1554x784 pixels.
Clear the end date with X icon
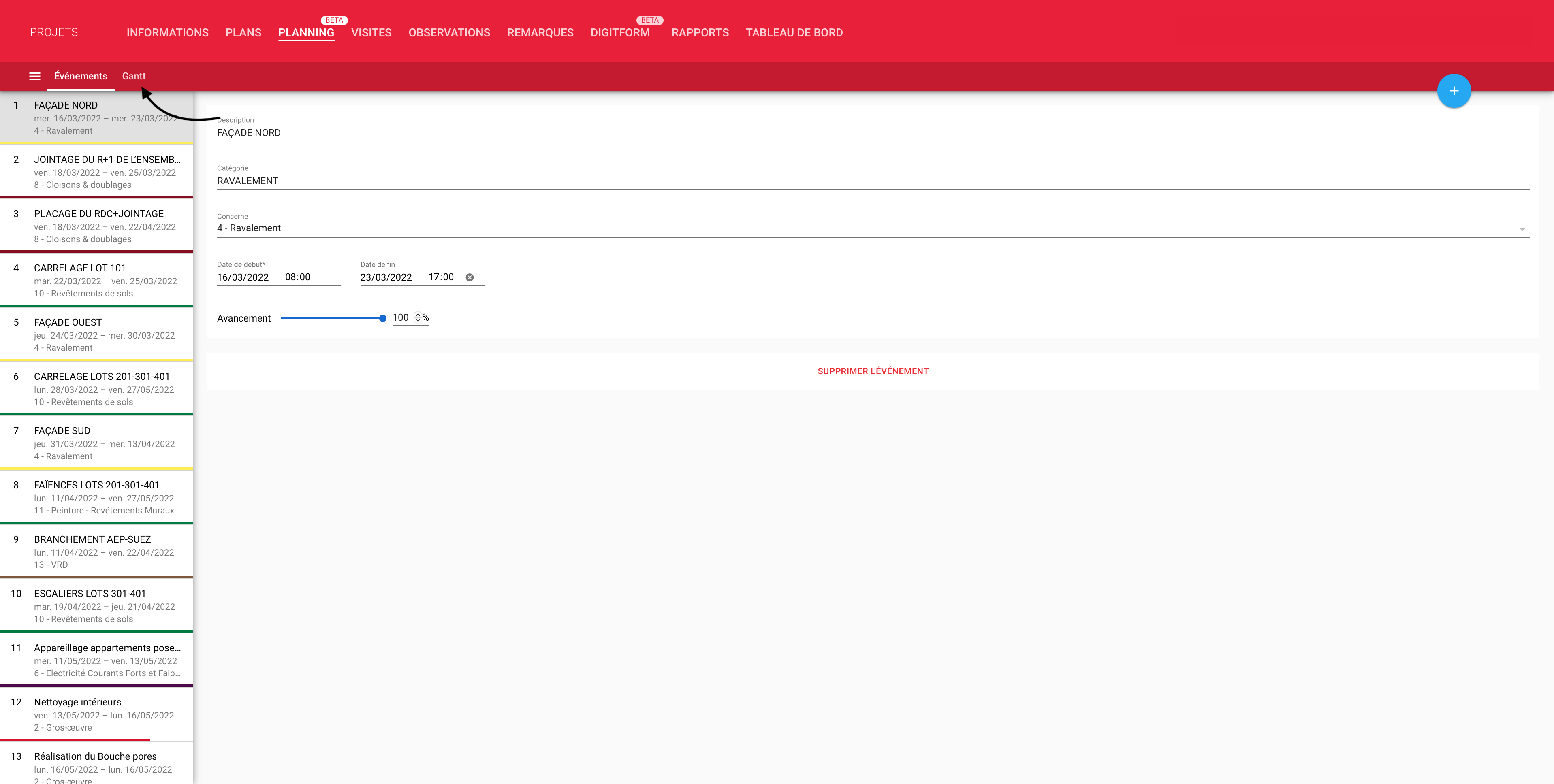(x=470, y=277)
